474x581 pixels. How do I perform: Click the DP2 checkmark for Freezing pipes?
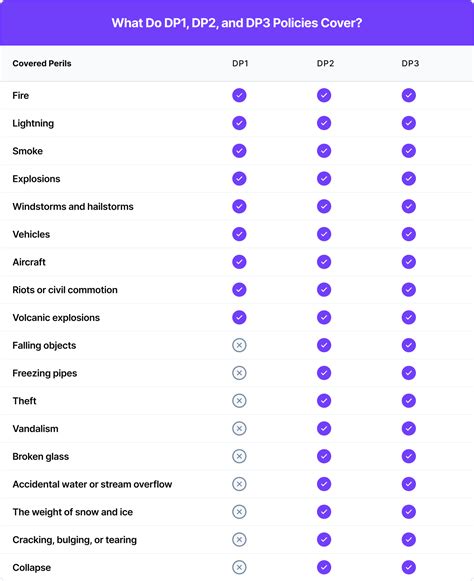tap(324, 373)
